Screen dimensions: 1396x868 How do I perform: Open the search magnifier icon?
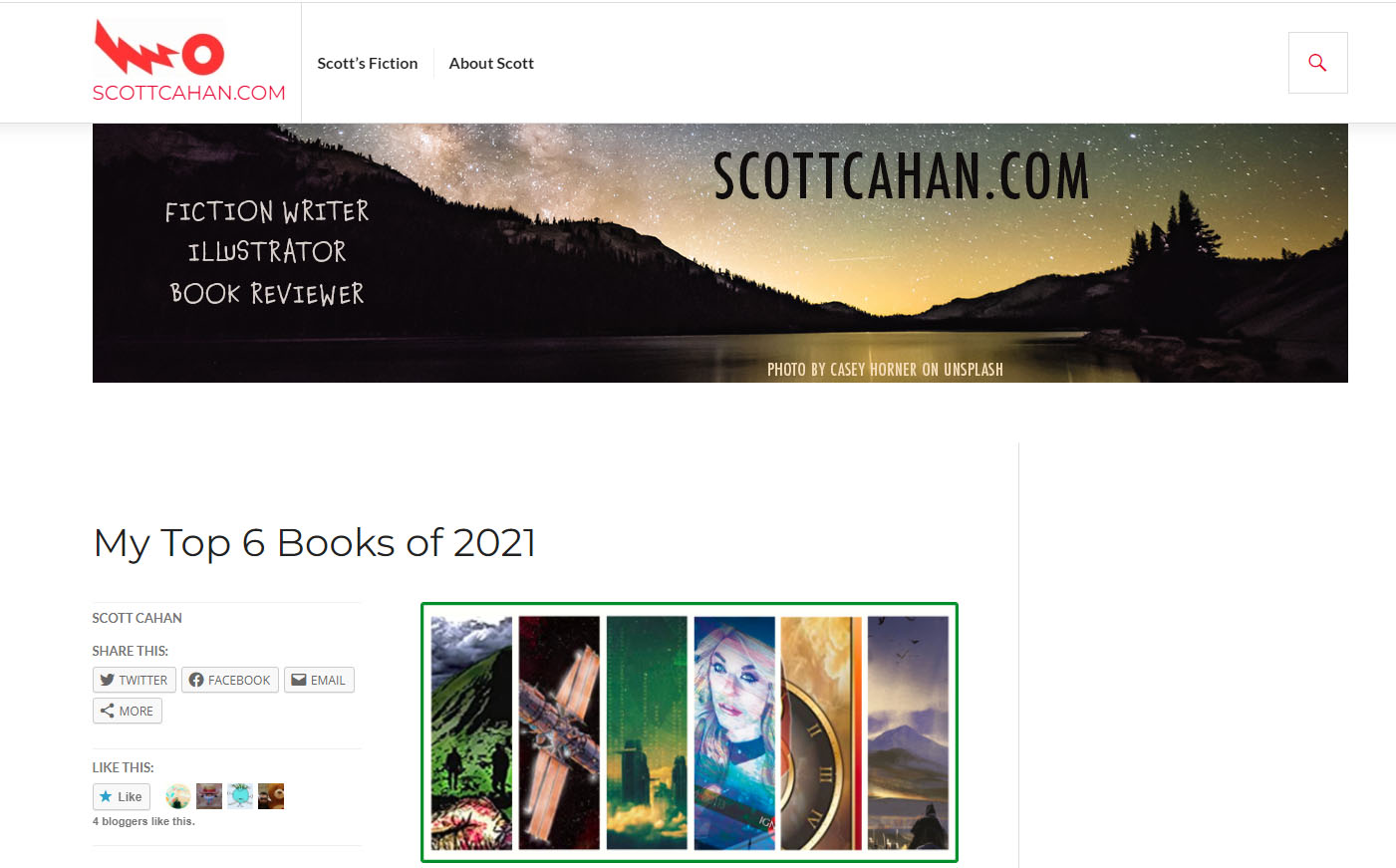pos(1317,63)
